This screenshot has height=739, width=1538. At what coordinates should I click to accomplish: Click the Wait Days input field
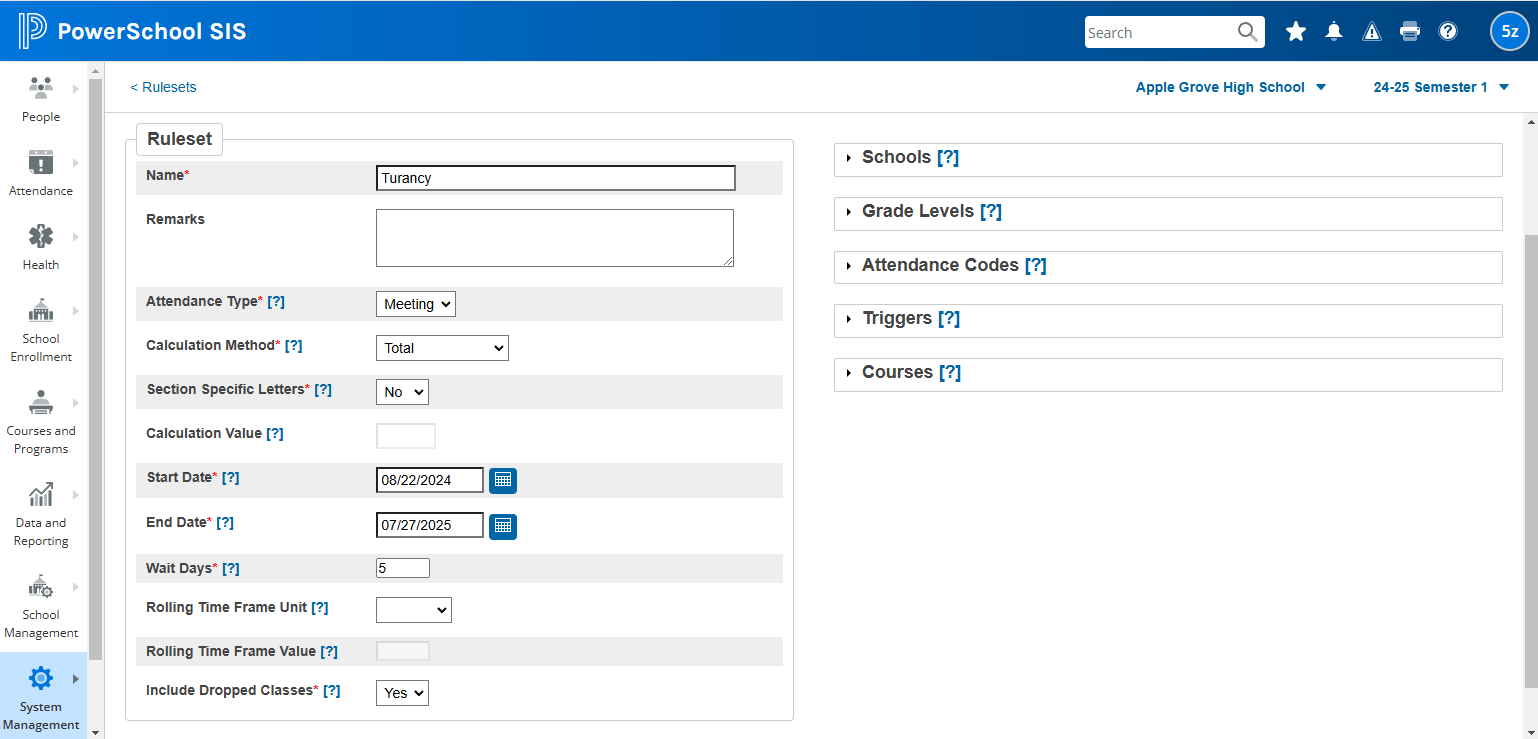403,568
